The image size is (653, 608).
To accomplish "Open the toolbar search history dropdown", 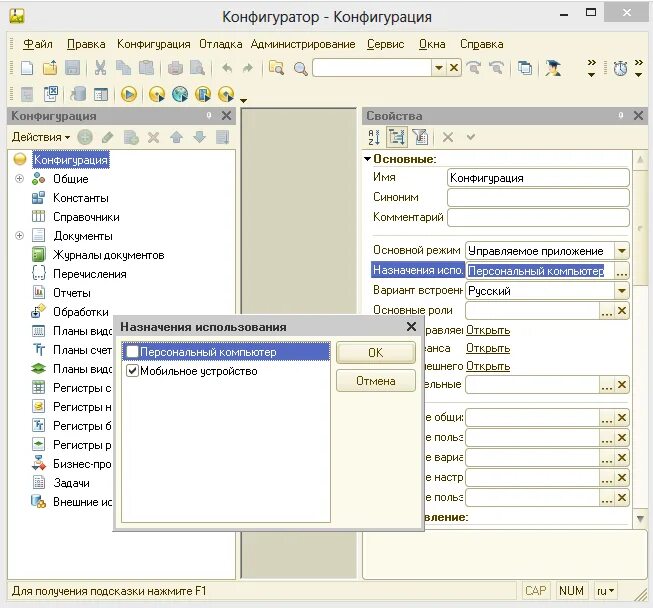I will [x=439, y=67].
